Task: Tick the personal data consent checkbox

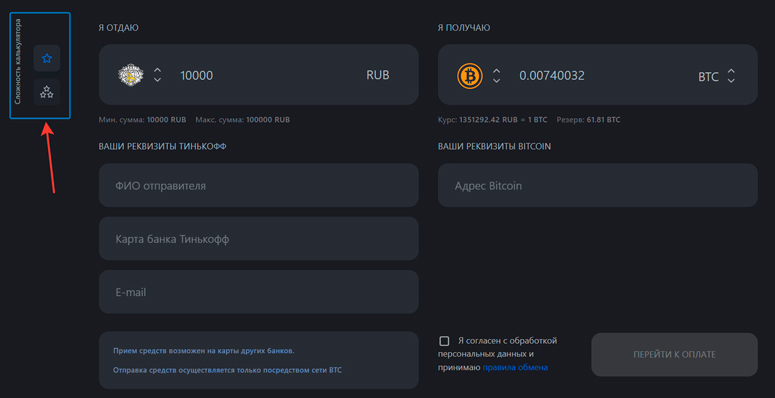Action: coord(444,341)
